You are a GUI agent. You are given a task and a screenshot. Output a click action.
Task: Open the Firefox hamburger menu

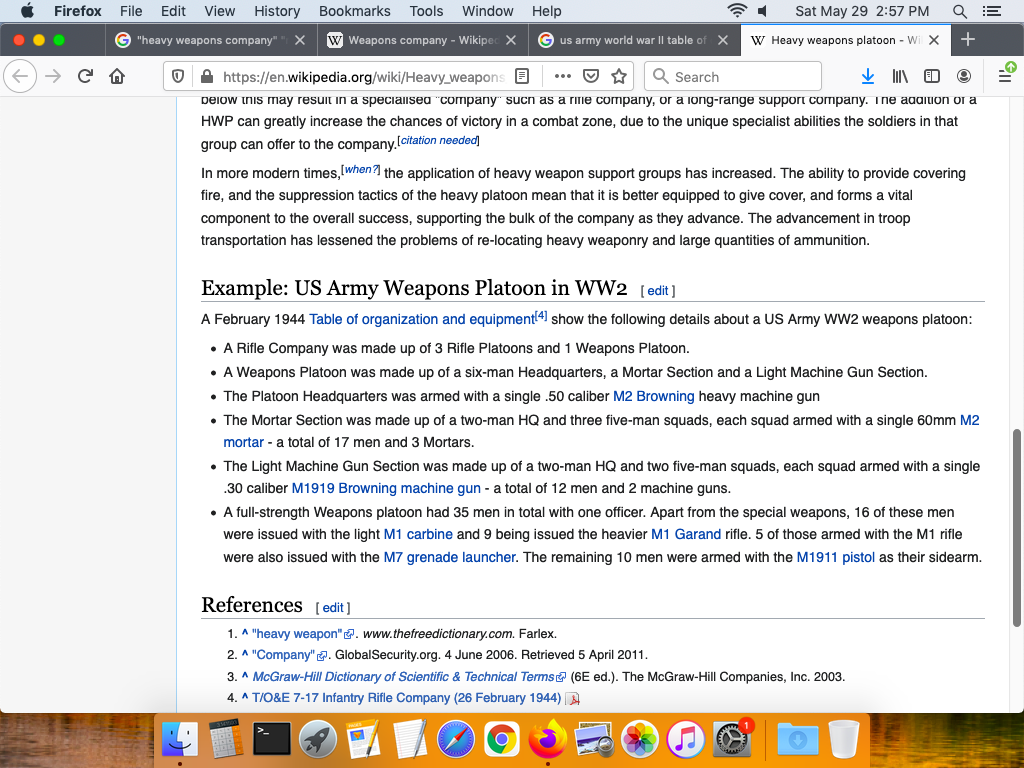click(x=1005, y=76)
